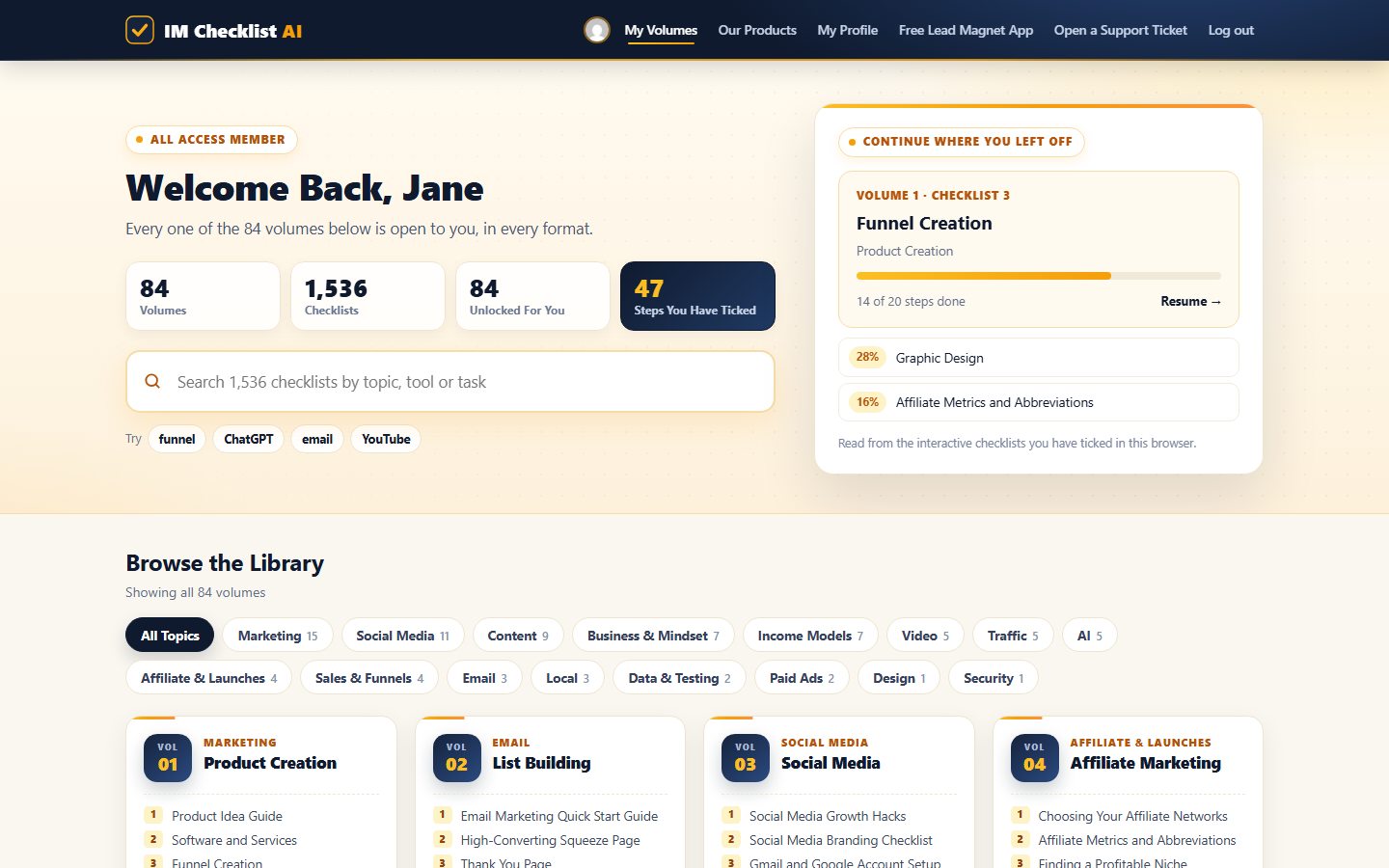Open the Product Idea Guide checklist
Screen dimensions: 1389x868
click(227, 816)
